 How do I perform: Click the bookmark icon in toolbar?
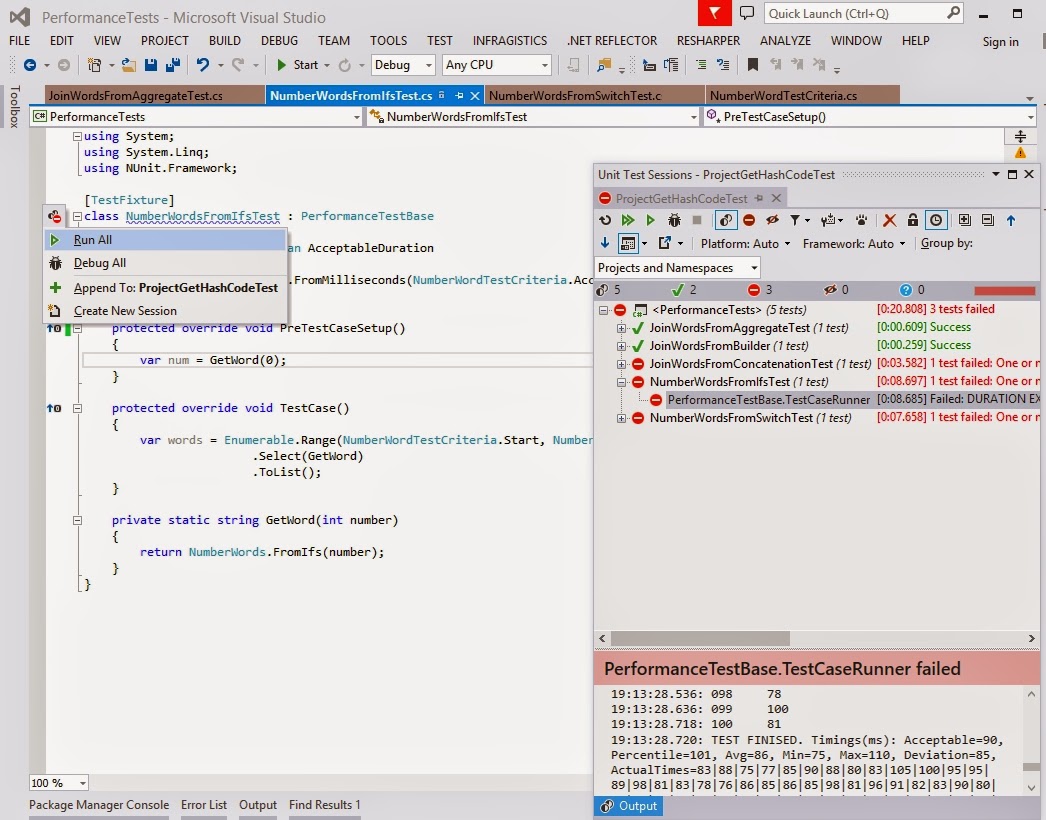[752, 65]
